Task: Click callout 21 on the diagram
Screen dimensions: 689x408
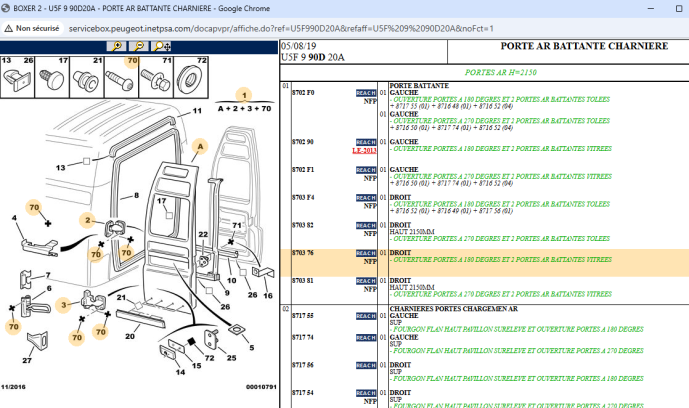Action: tap(121, 298)
